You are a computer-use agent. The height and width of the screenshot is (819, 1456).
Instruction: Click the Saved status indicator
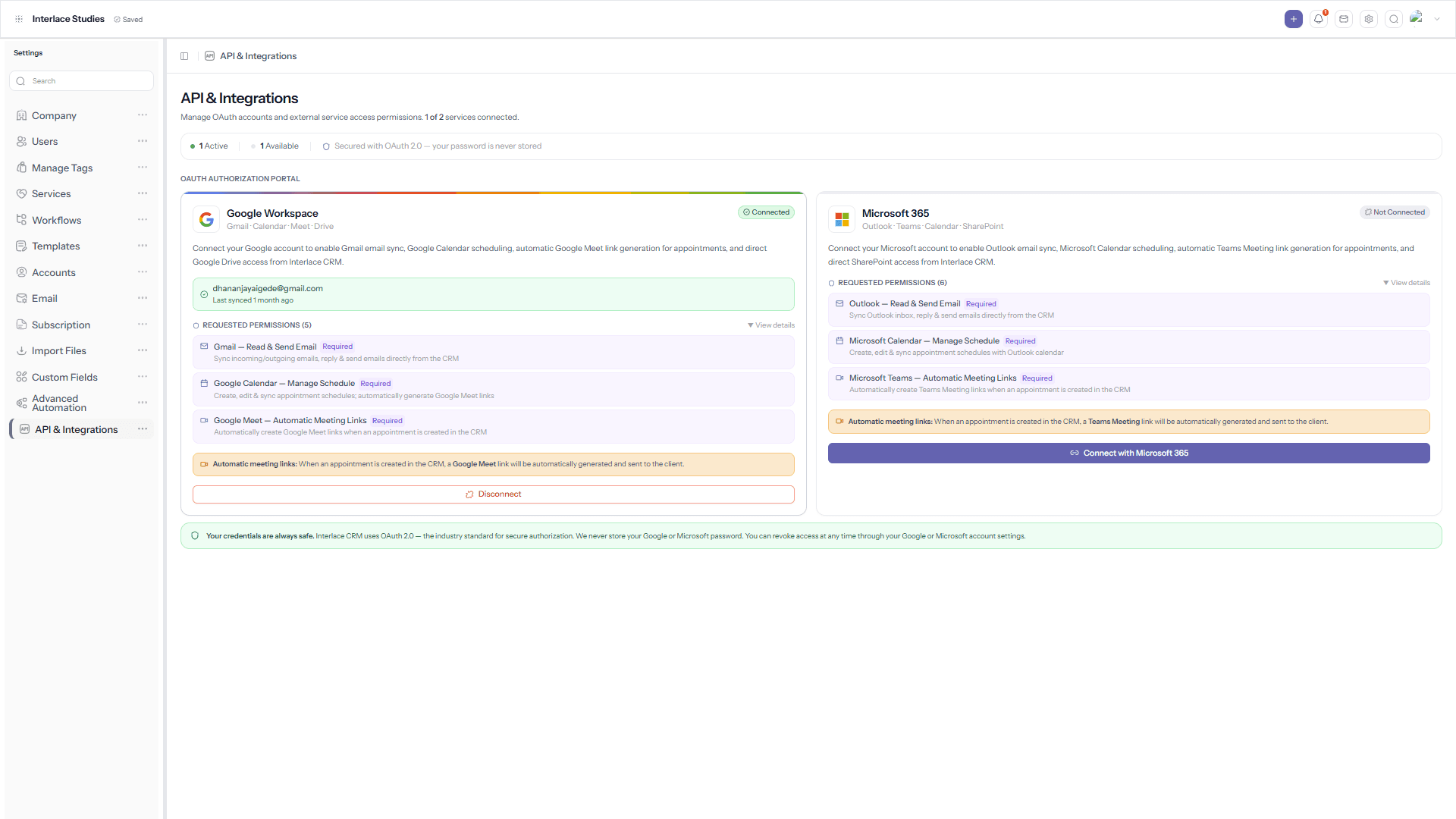pyautogui.click(x=128, y=20)
